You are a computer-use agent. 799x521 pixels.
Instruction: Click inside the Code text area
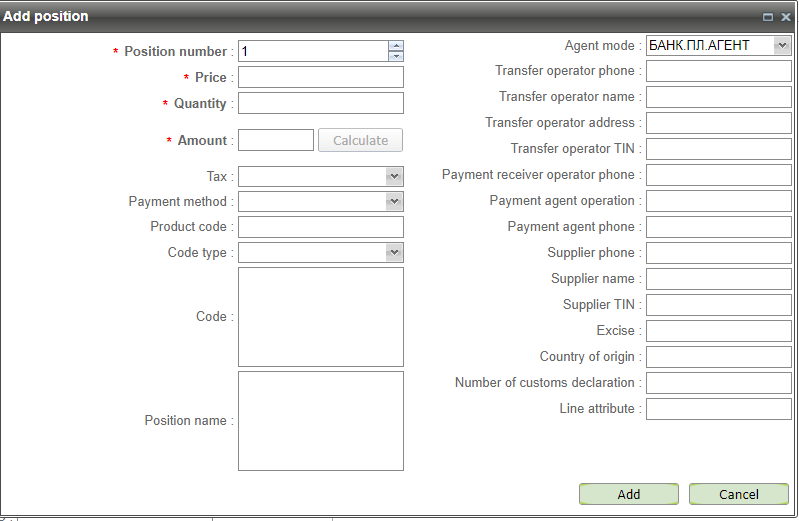320,317
